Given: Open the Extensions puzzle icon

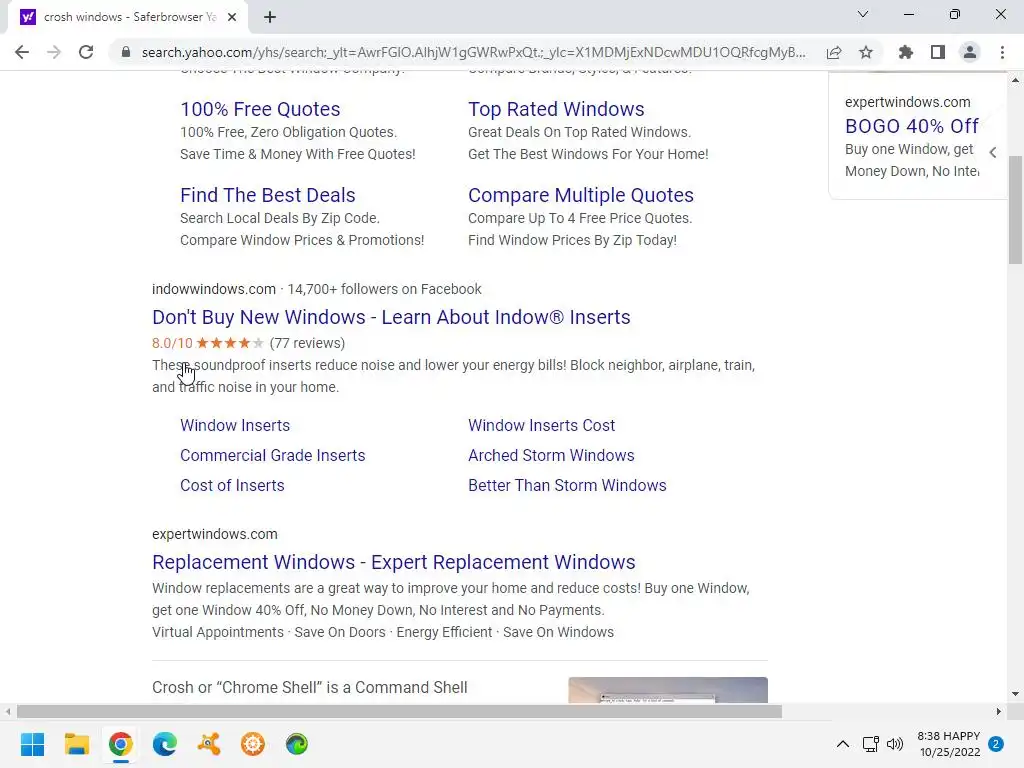Looking at the screenshot, I should 906,52.
